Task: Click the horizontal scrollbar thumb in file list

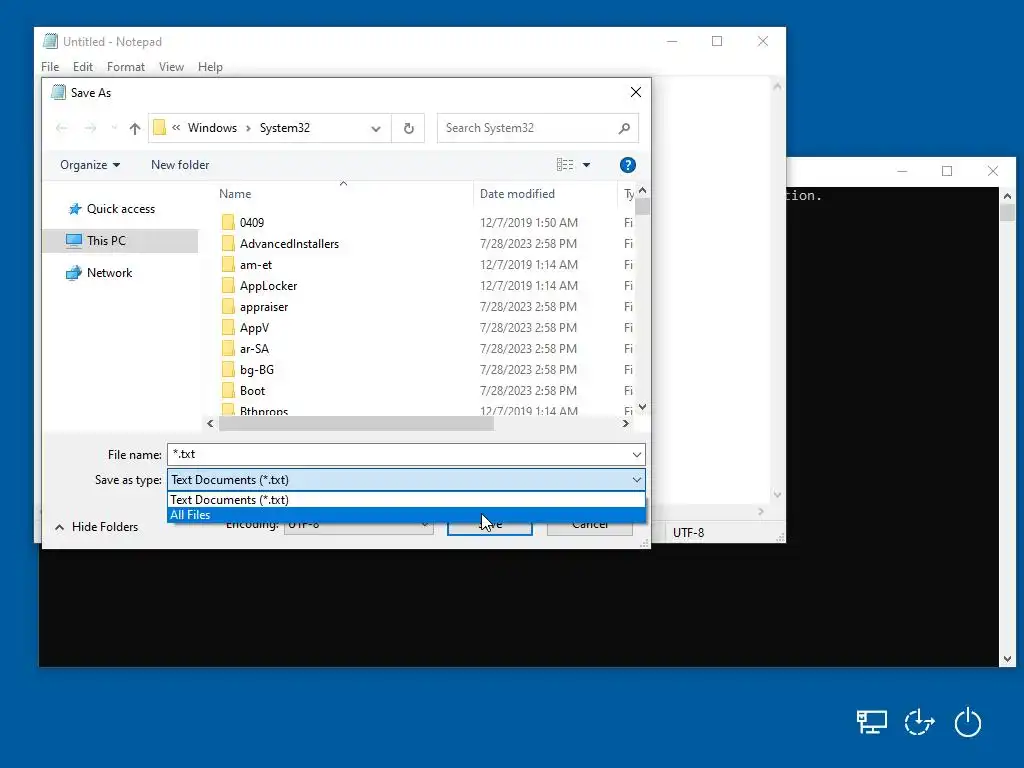Action: [x=356, y=424]
